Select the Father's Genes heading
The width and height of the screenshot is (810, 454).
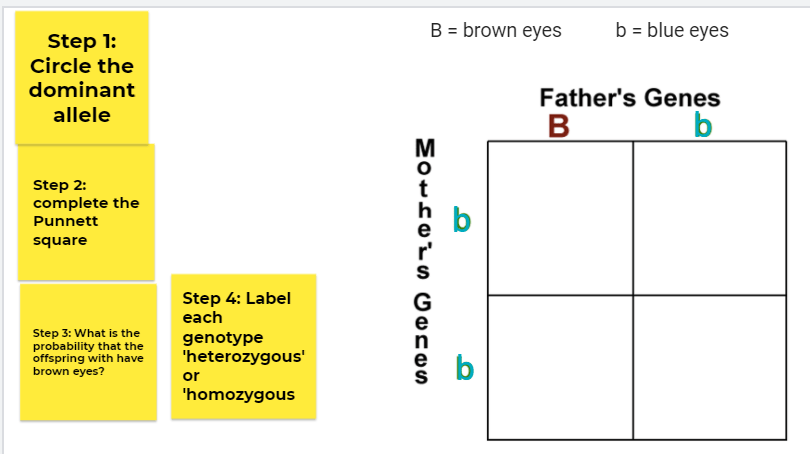coord(629,98)
